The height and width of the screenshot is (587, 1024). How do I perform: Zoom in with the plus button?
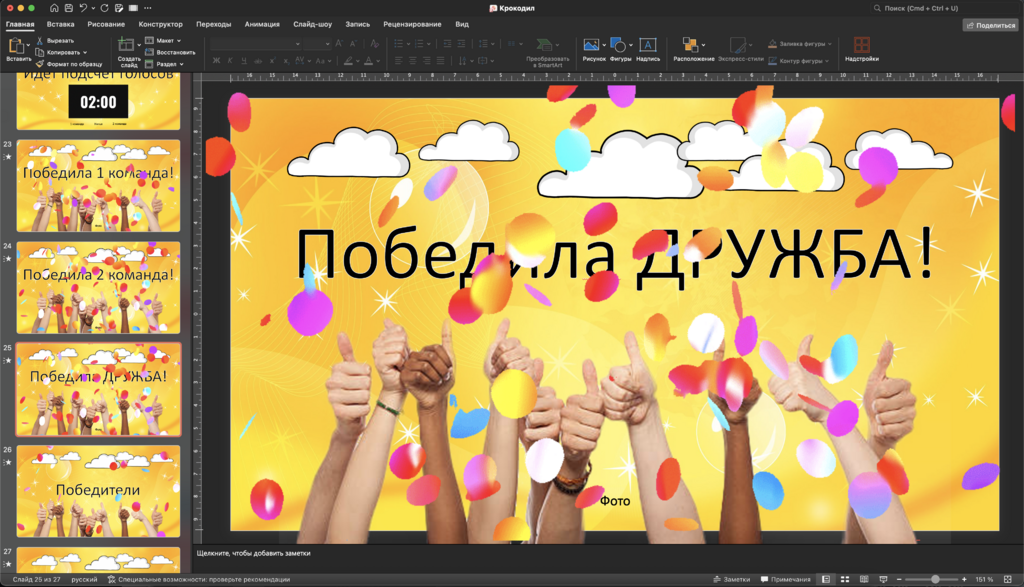[x=964, y=579]
